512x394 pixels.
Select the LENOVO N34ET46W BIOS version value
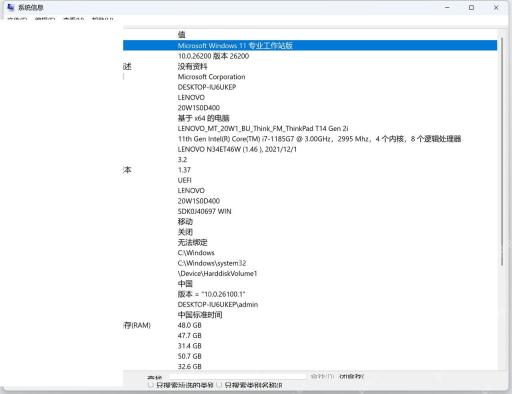point(237,149)
